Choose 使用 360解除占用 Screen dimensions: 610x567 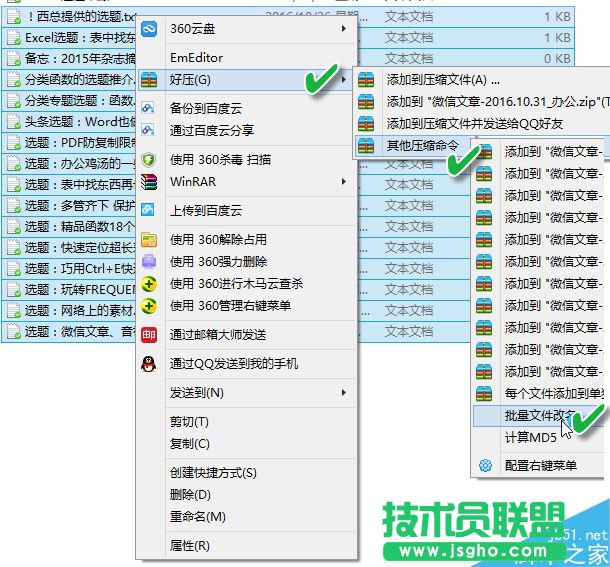[218, 240]
